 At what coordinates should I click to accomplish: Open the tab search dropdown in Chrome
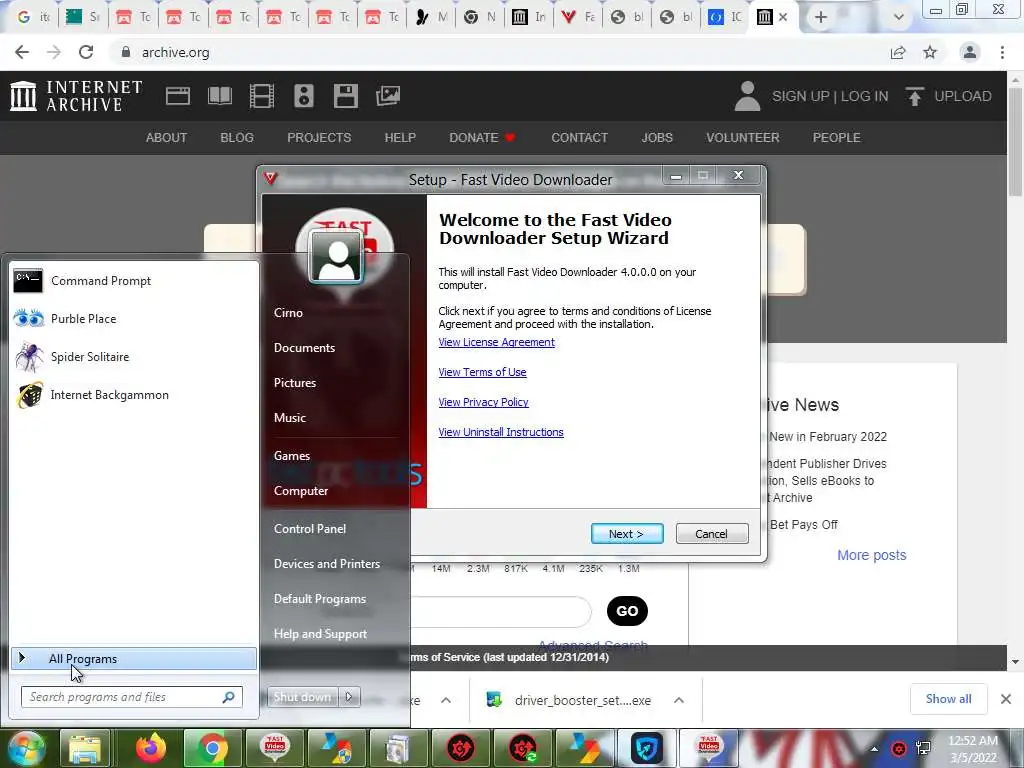click(899, 17)
